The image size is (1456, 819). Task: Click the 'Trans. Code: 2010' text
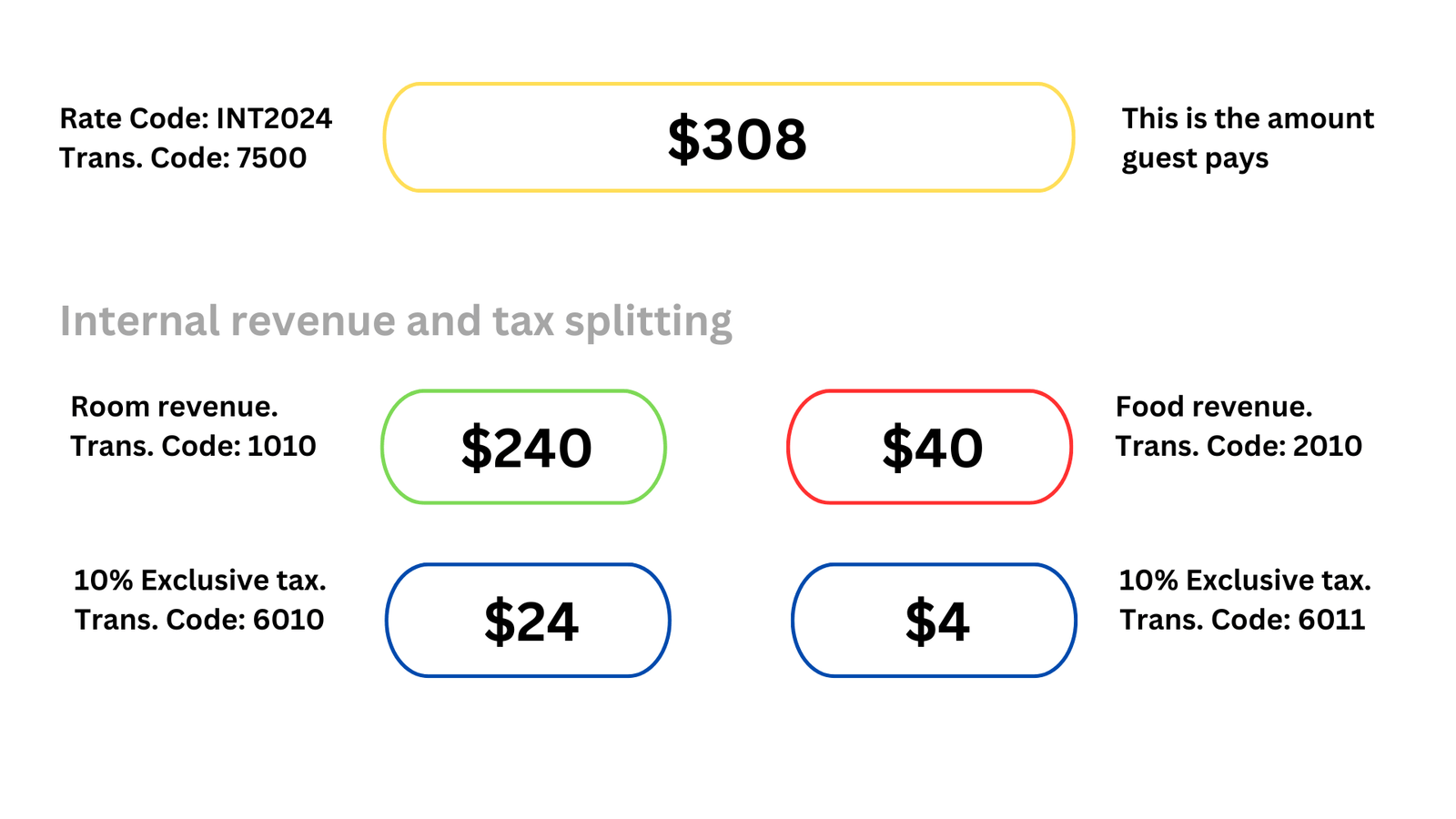[x=1238, y=446]
